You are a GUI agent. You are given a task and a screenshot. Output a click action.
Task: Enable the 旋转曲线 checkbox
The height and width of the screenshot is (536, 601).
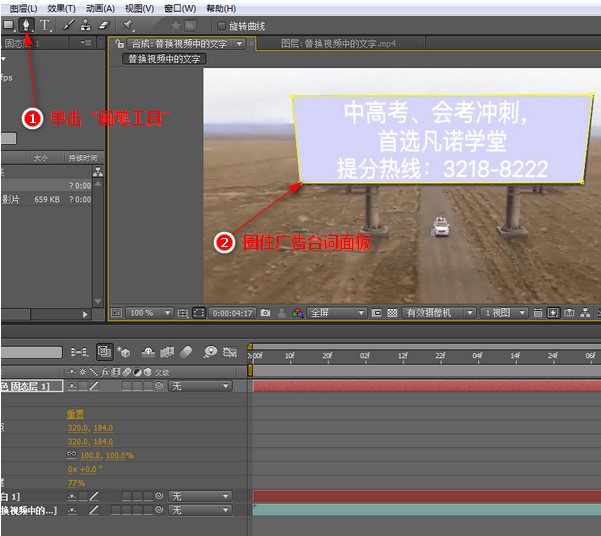221,26
